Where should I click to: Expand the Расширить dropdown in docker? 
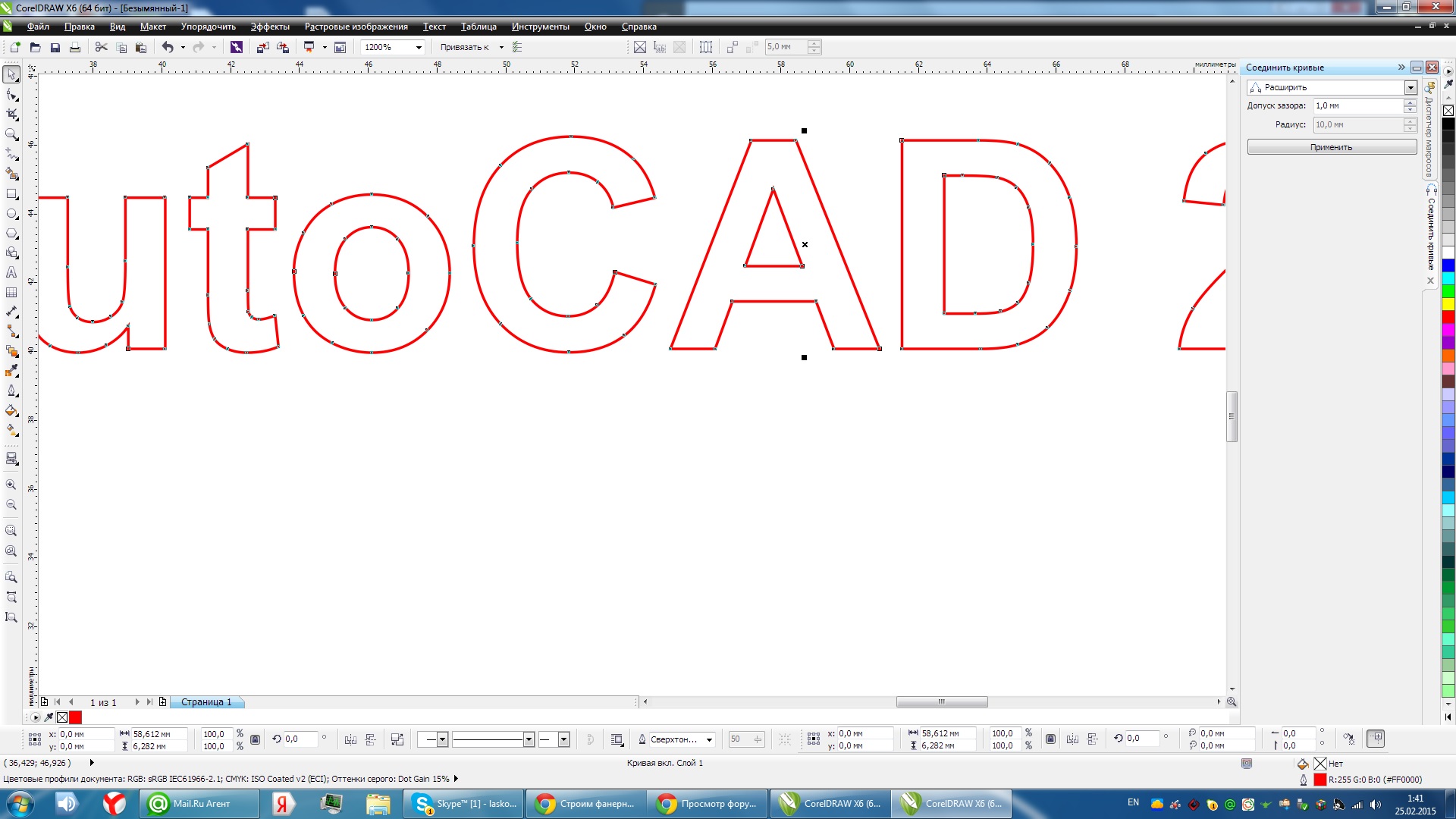tap(1410, 87)
